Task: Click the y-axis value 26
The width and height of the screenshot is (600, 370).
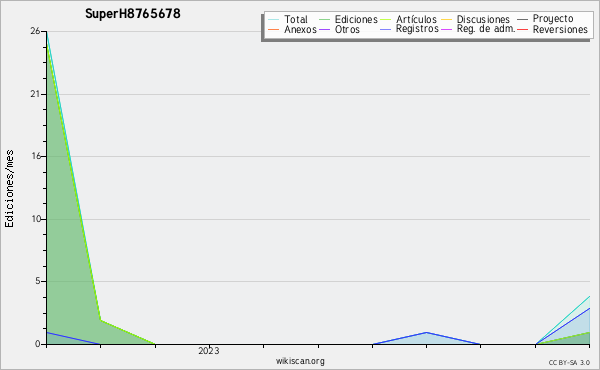Action: tap(35, 31)
